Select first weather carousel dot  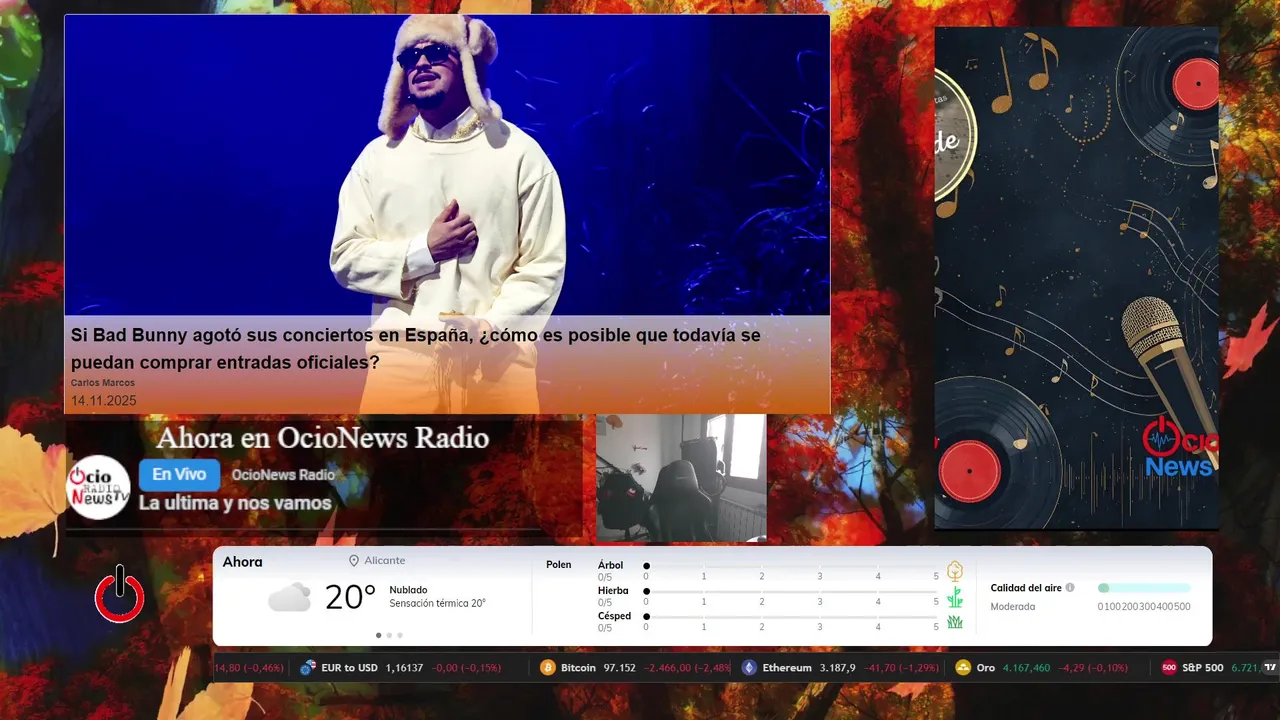coord(378,635)
